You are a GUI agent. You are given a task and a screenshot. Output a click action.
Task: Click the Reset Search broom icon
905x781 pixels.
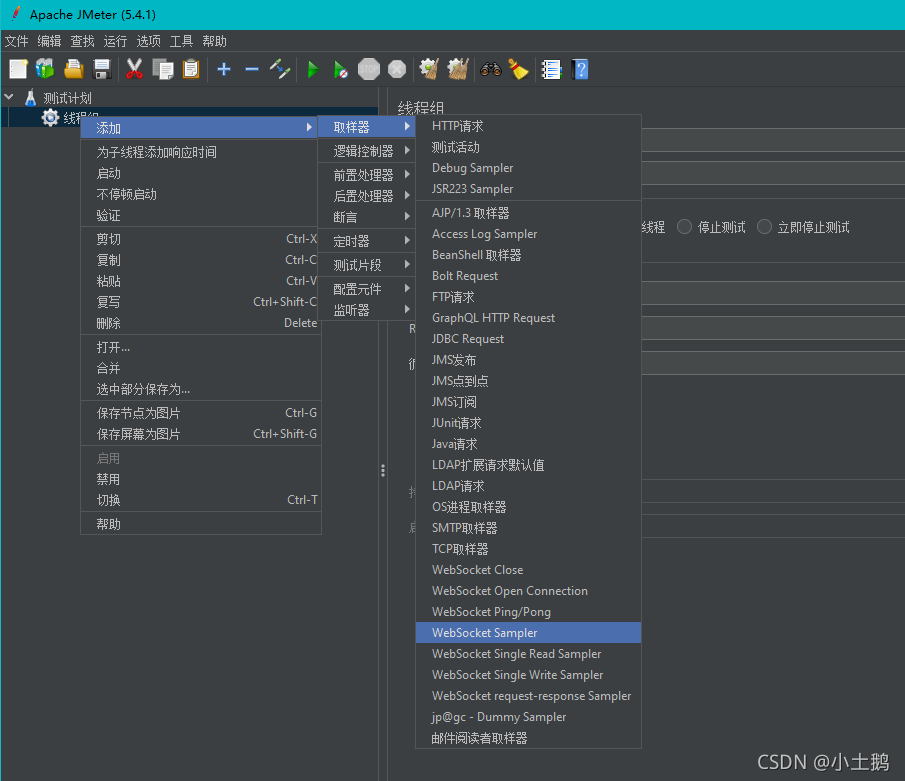point(518,69)
